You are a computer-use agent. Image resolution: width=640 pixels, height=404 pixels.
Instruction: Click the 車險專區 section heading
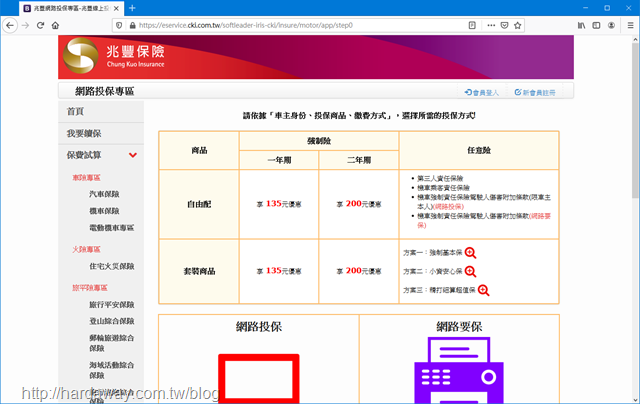pyautogui.click(x=86, y=178)
